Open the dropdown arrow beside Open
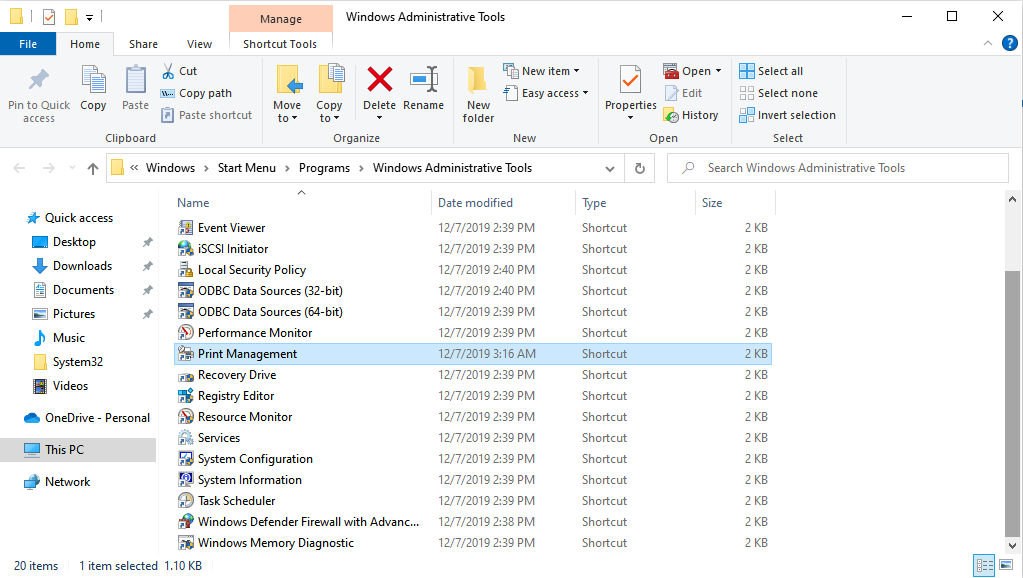 [x=718, y=71]
